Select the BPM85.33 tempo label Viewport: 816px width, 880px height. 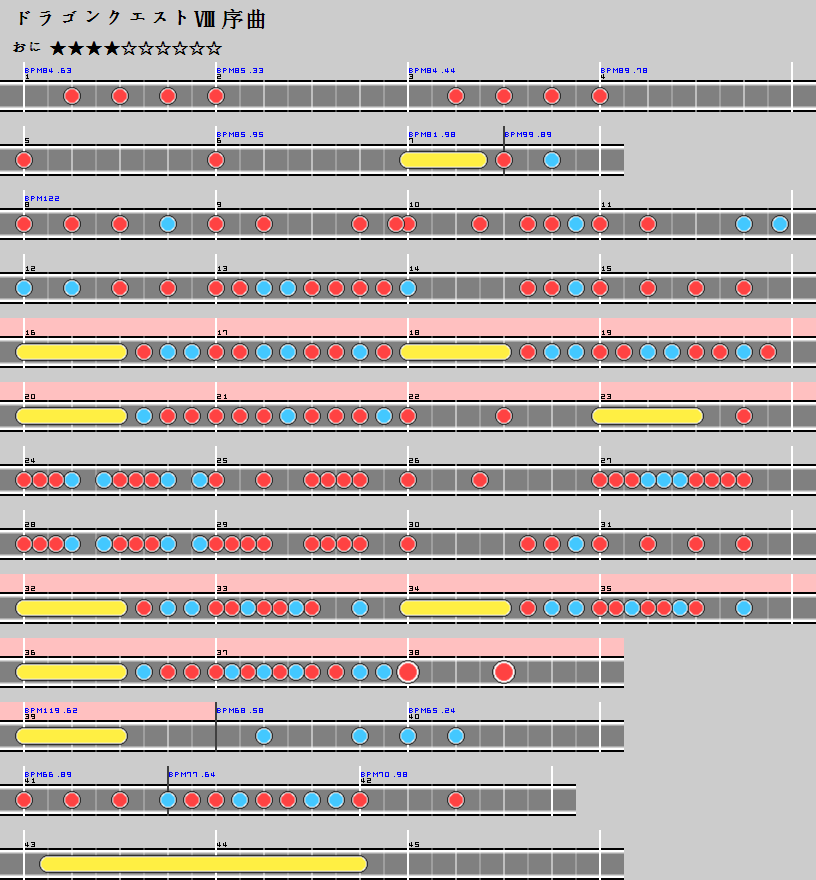pos(240,70)
